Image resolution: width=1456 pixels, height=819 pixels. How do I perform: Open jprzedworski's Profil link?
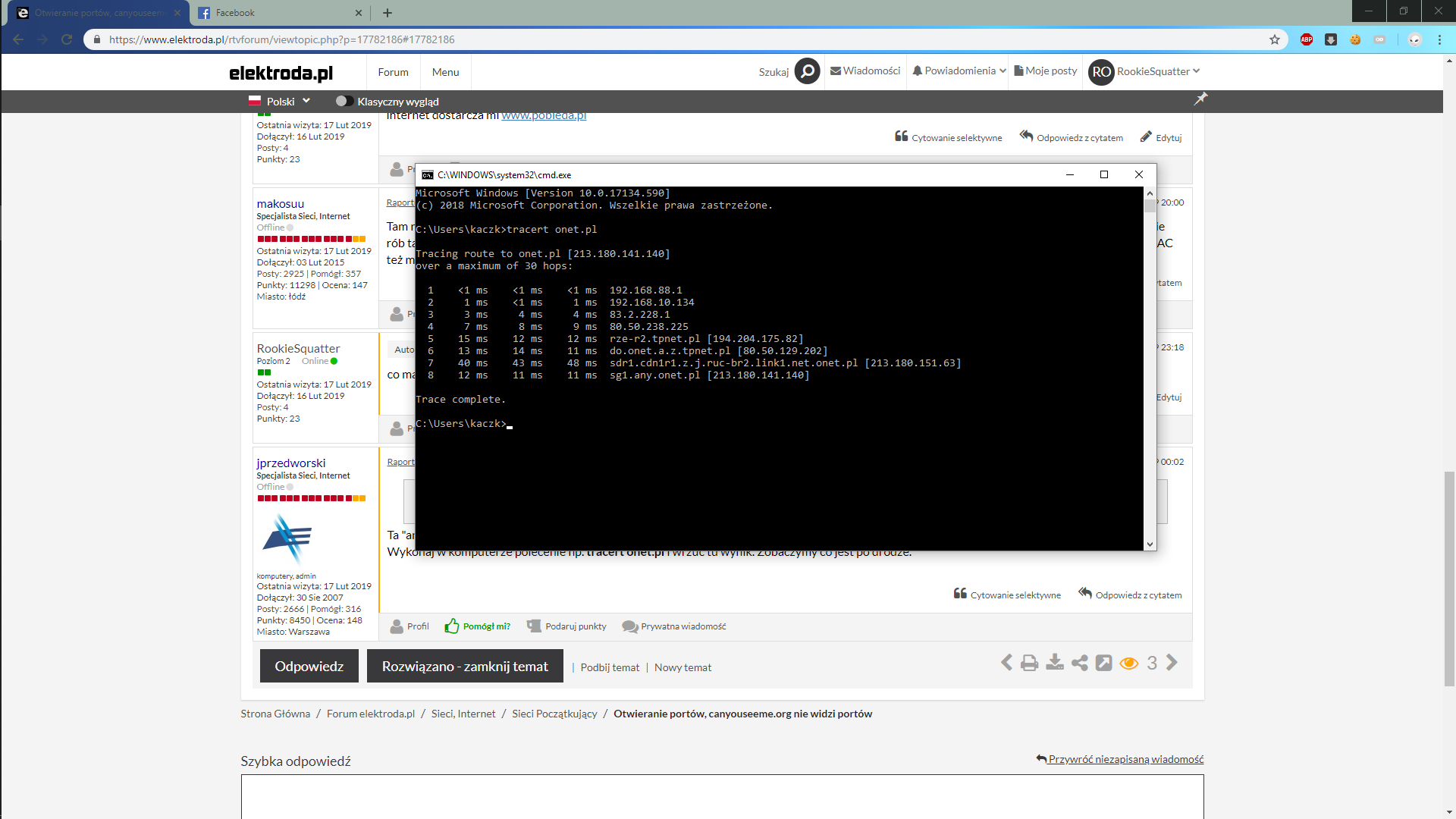point(409,626)
